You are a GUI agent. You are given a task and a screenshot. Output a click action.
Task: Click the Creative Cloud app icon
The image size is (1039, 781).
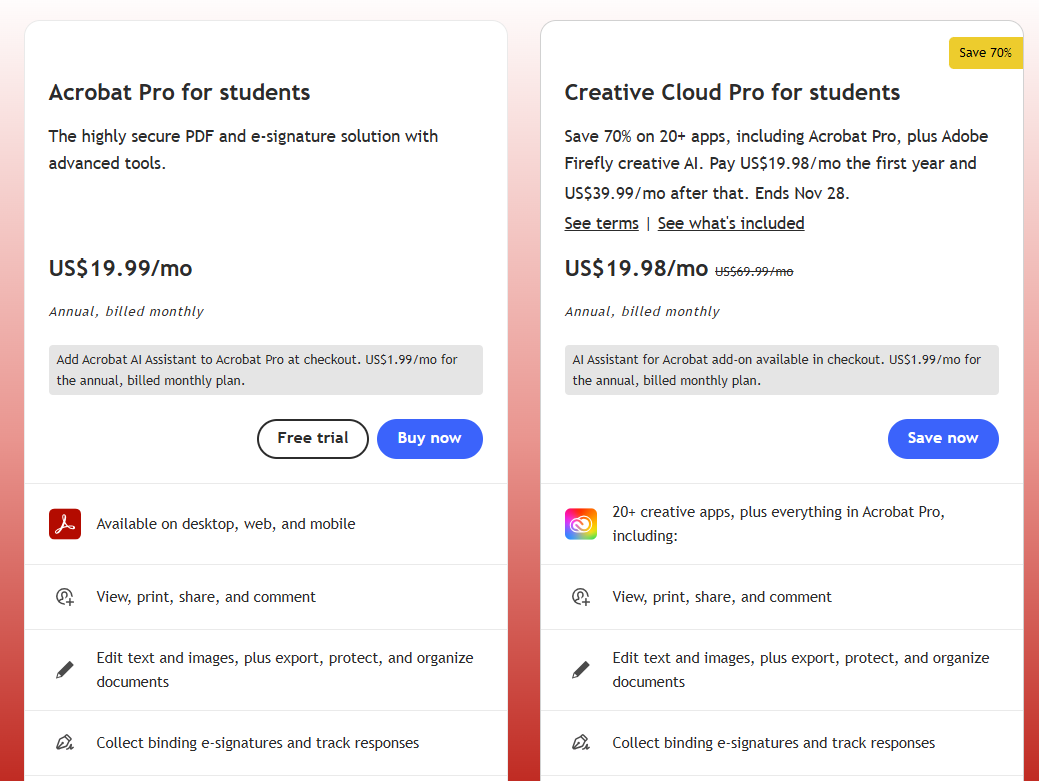click(x=580, y=523)
